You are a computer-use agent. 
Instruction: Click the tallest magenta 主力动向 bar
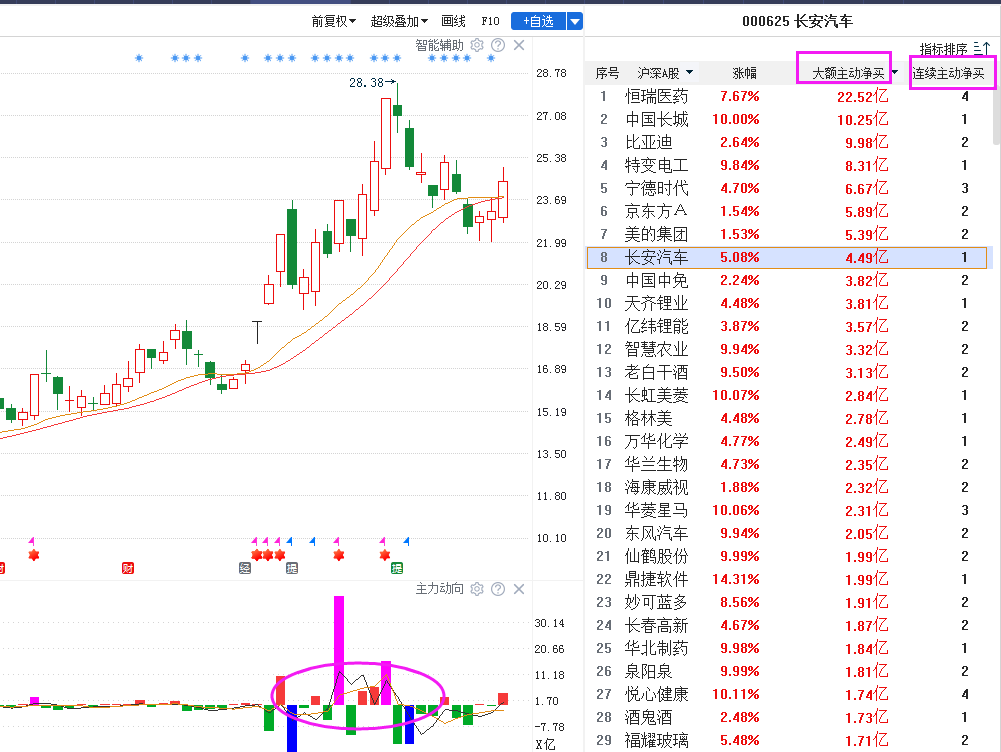[339, 650]
